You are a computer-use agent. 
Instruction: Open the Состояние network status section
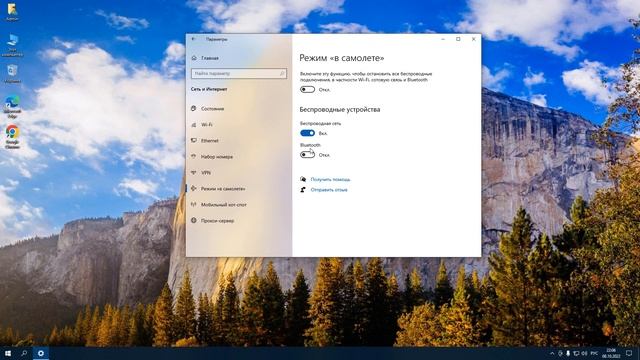pyautogui.click(x=208, y=109)
